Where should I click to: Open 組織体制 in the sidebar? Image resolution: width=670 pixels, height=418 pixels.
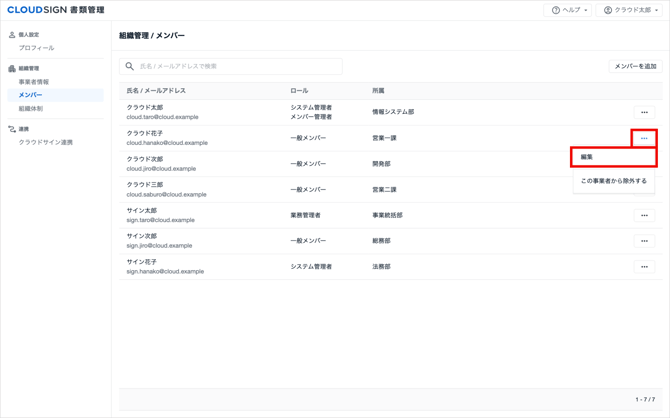pyautogui.click(x=31, y=109)
